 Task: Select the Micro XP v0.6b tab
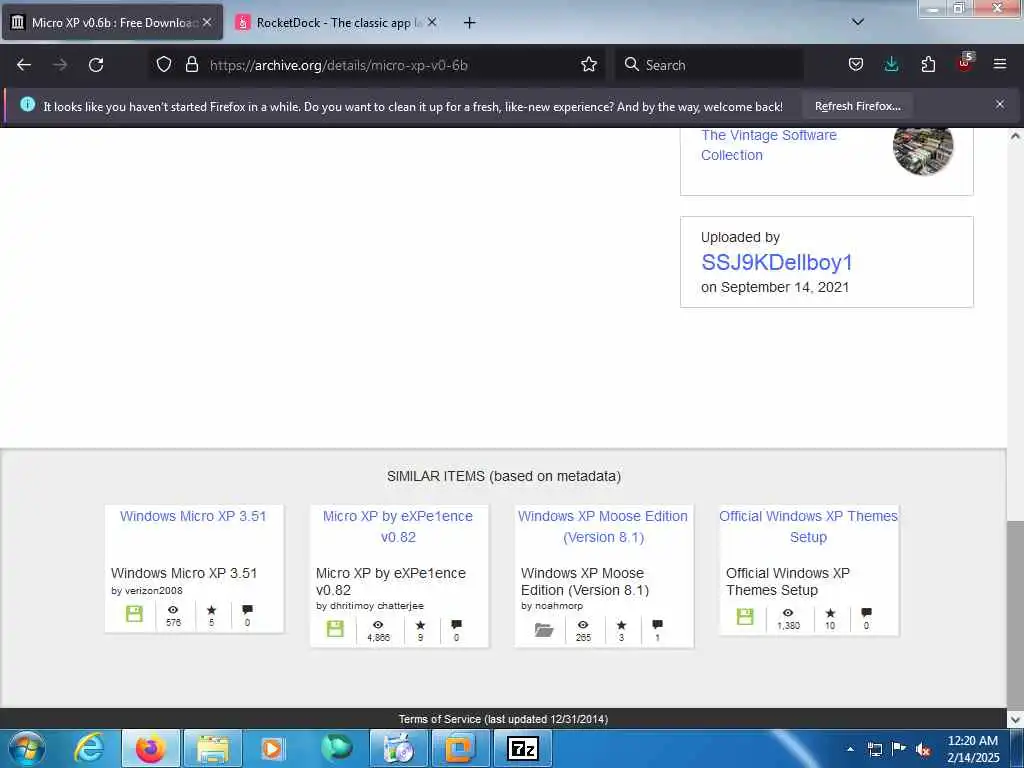(x=113, y=23)
